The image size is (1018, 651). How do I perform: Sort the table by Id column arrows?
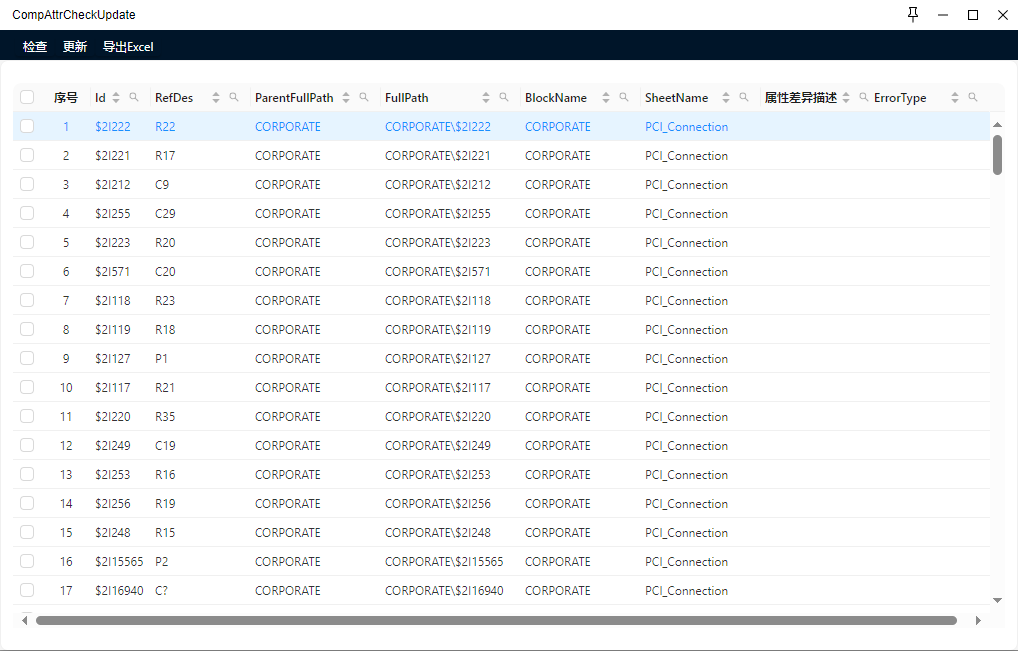click(116, 98)
